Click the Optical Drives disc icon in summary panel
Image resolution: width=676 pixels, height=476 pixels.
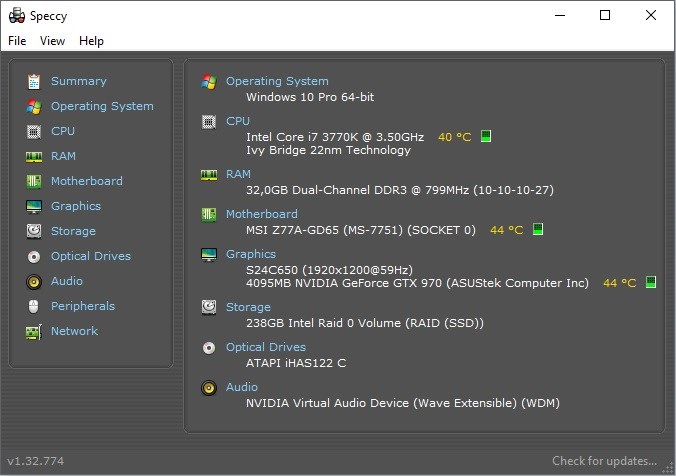[209, 348]
